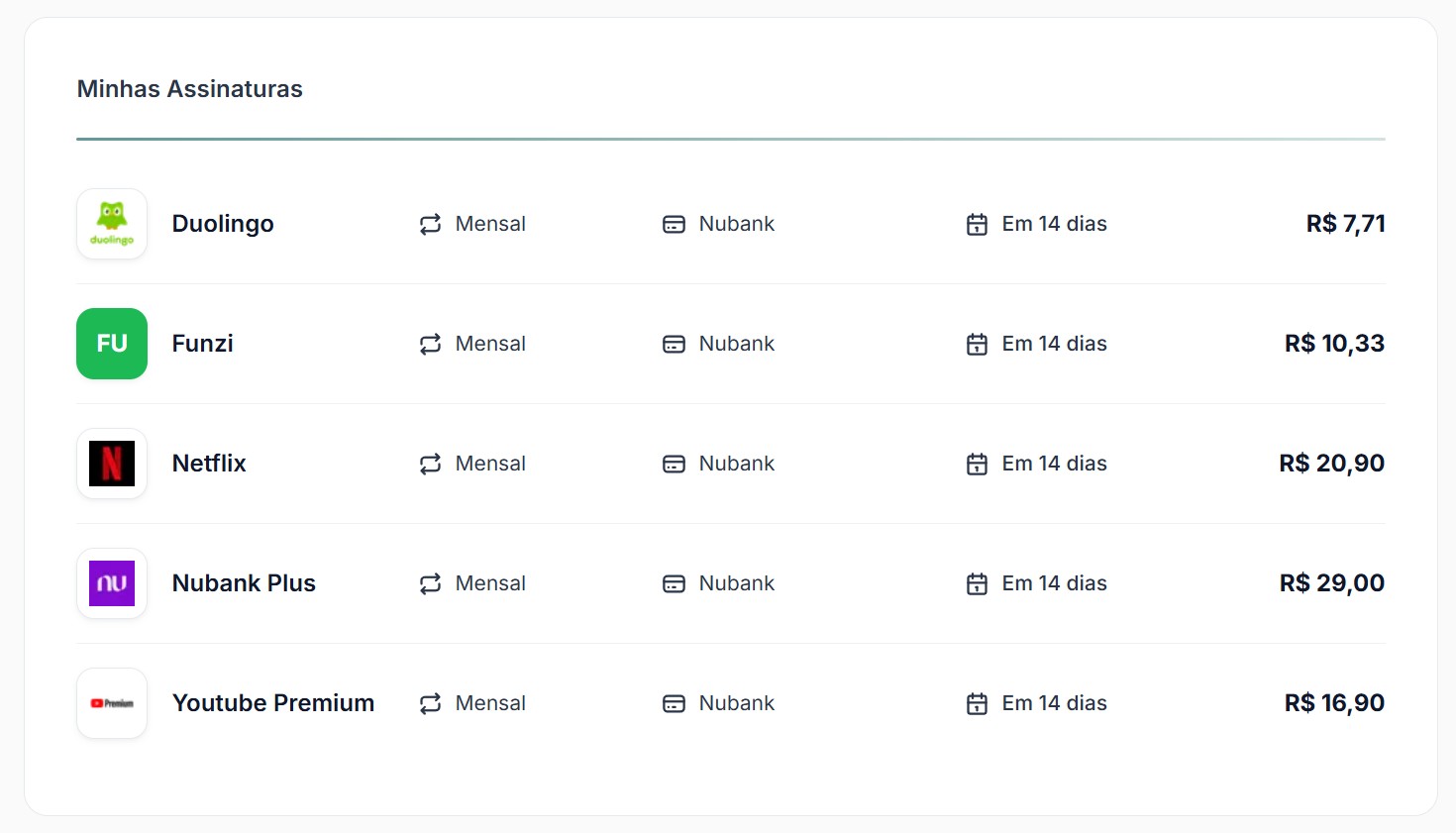This screenshot has height=833, width=1456.
Task: Select the Youtube Premium subscription title
Action: tap(273, 703)
